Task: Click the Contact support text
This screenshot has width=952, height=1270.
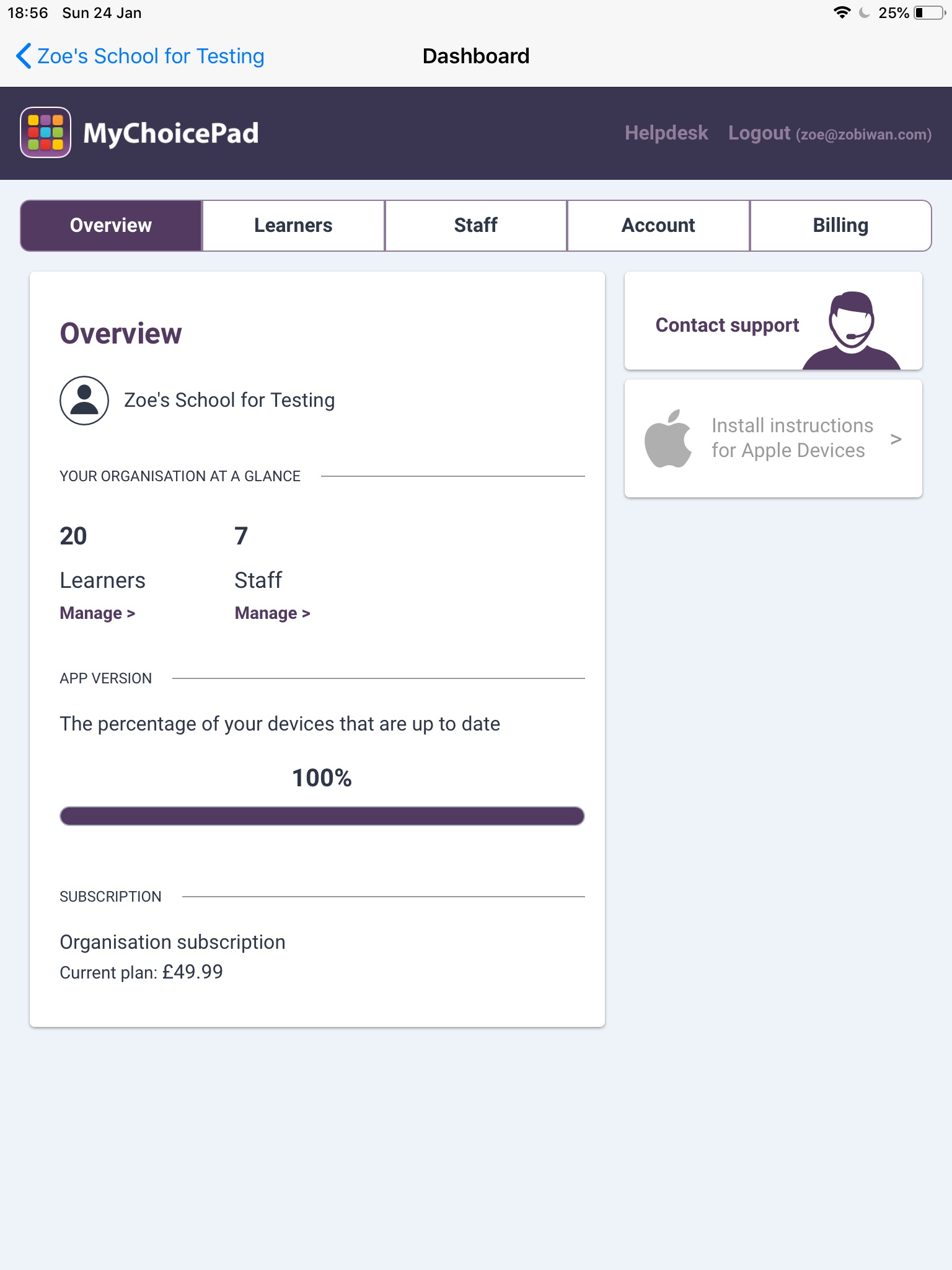Action: pos(727,325)
